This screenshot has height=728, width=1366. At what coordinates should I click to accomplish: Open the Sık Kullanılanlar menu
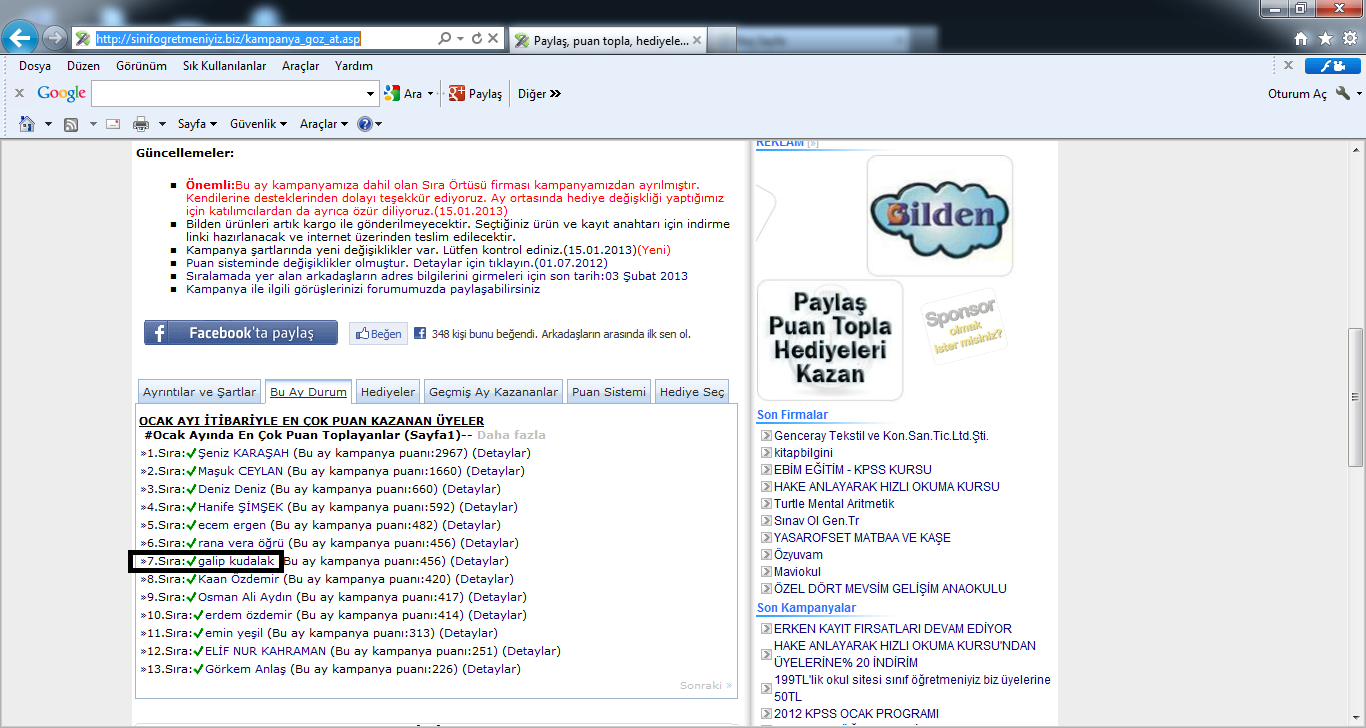point(224,66)
